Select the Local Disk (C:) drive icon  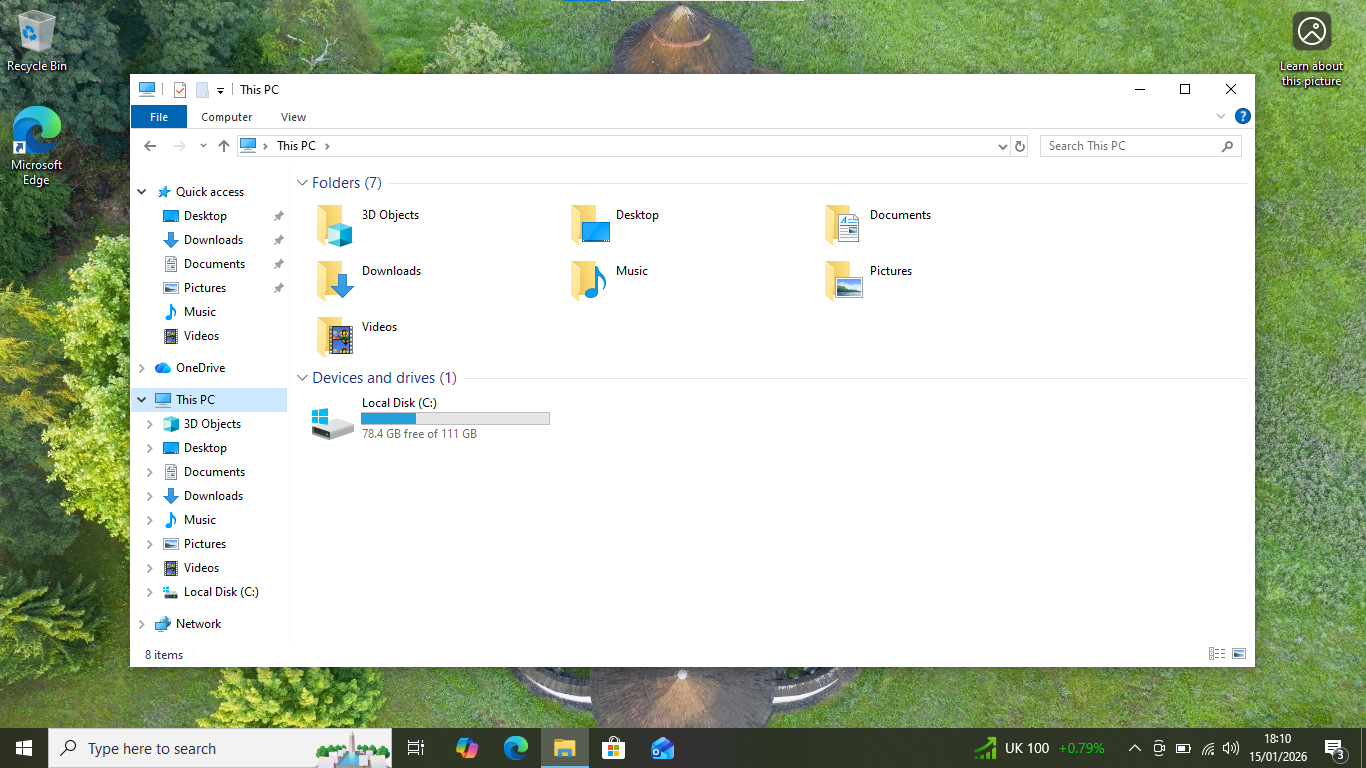click(332, 422)
